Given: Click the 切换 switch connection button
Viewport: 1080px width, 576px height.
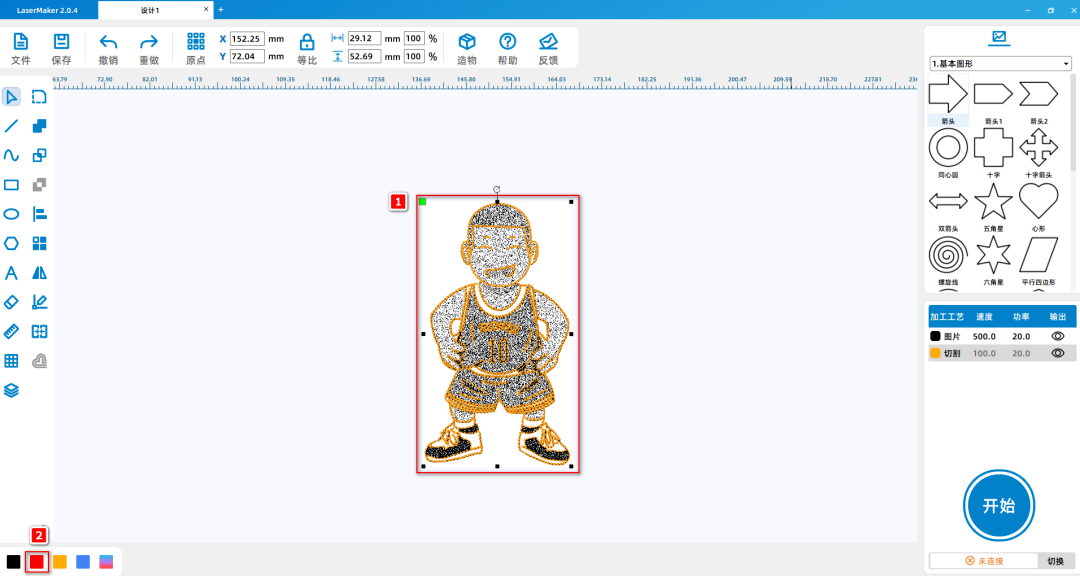Looking at the screenshot, I should [1055, 561].
